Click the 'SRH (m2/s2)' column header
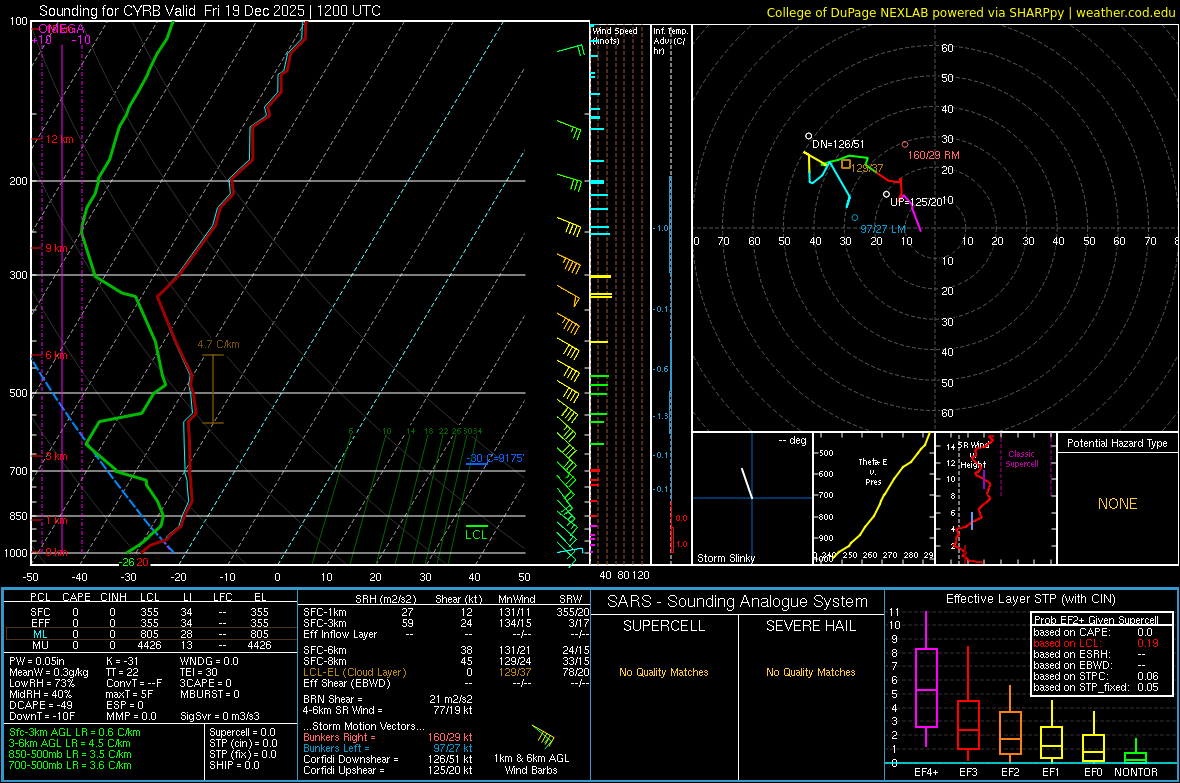Screen dimensions: 1180x783 (x=385, y=599)
